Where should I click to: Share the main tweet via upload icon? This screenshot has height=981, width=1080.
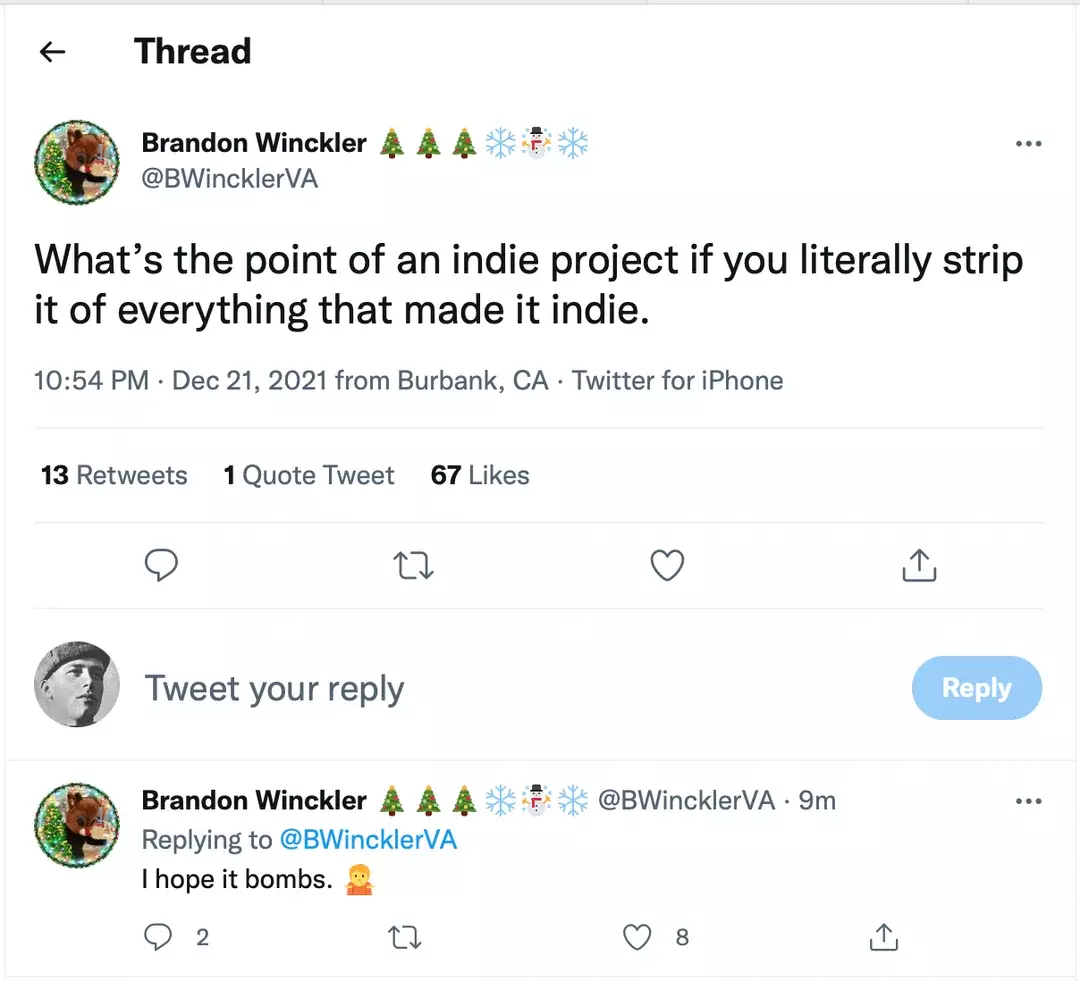pyautogui.click(x=920, y=565)
